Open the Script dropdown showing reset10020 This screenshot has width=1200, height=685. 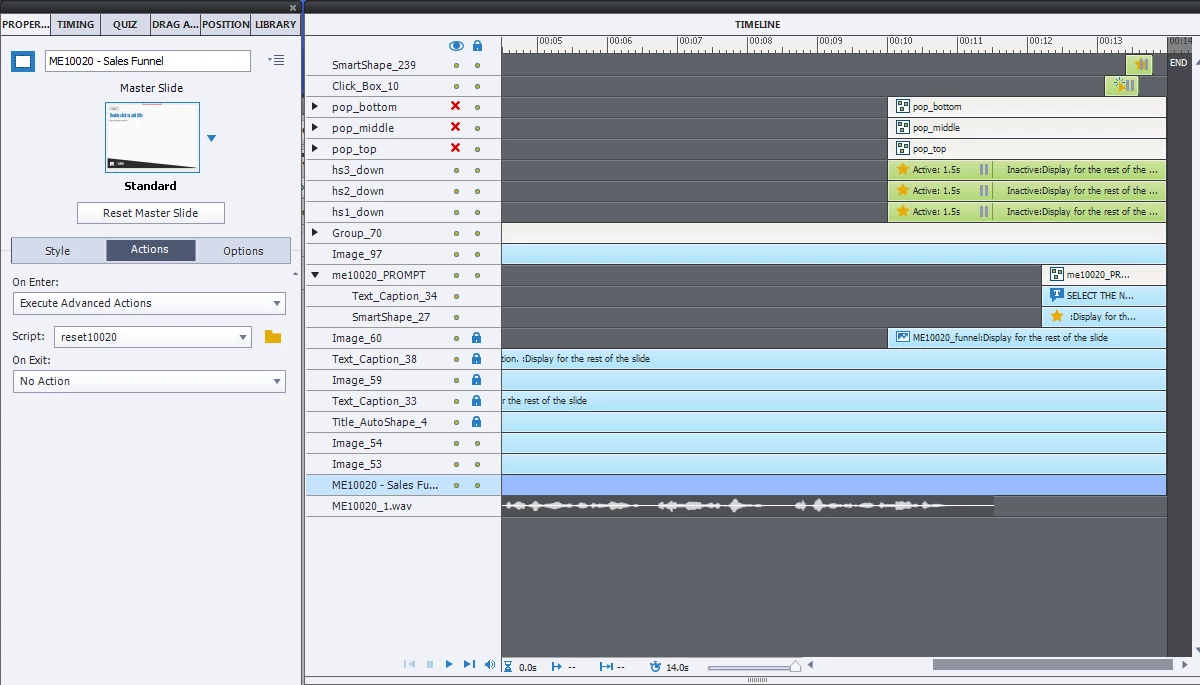tap(152, 337)
